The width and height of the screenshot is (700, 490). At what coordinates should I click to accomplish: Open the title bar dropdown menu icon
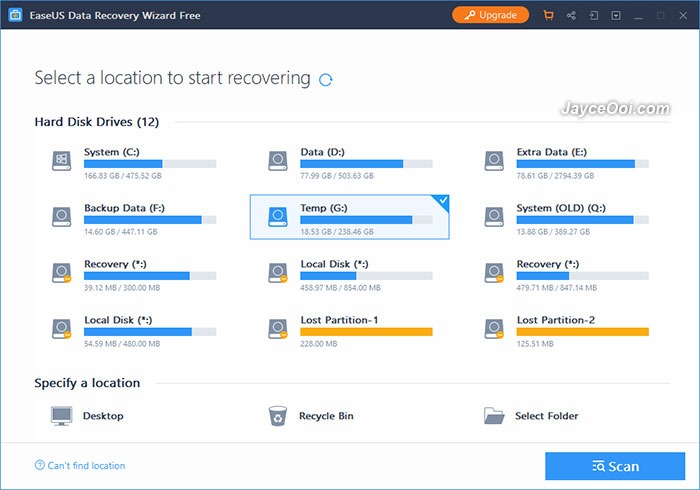pyautogui.click(x=616, y=16)
